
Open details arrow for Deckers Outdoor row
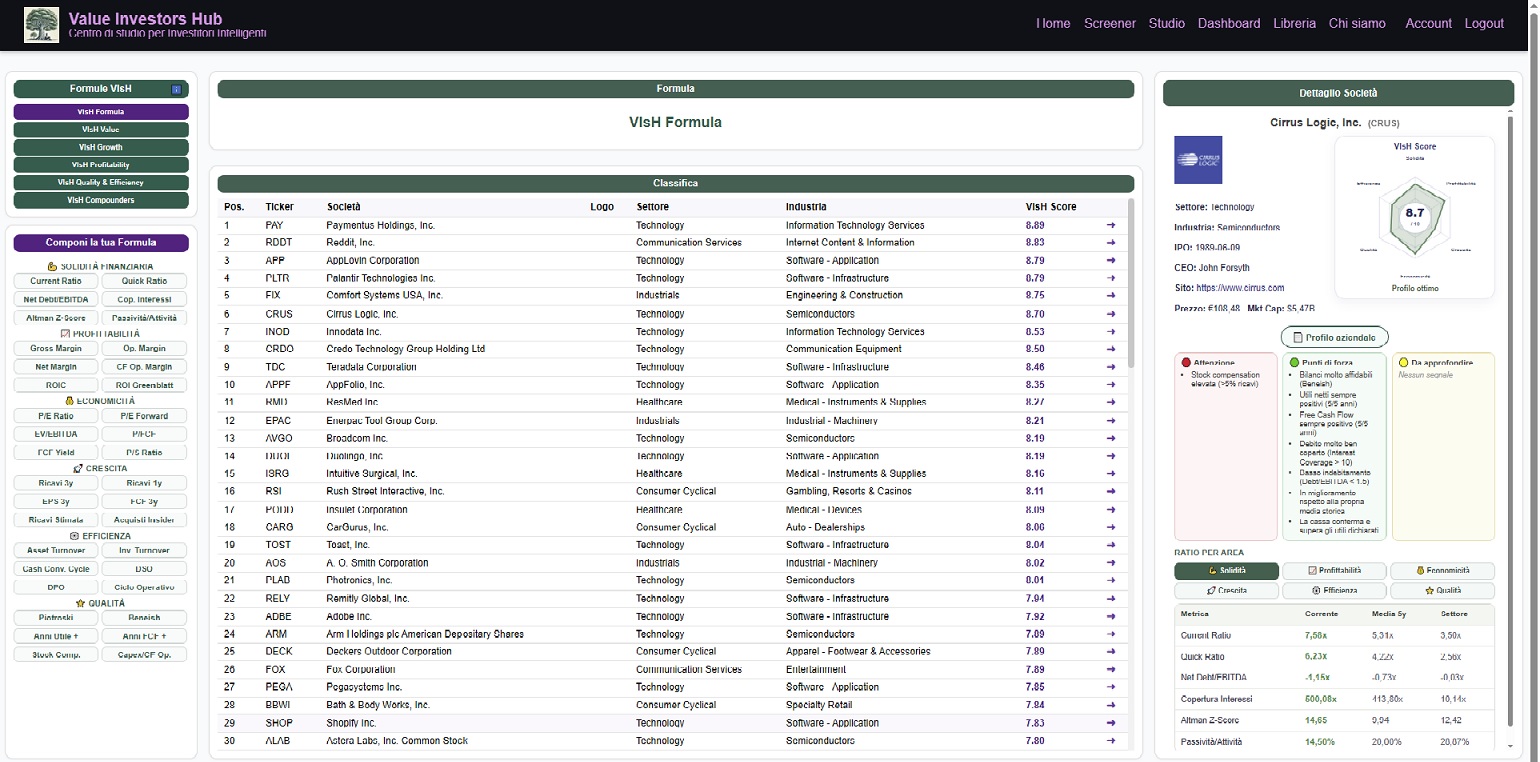pyautogui.click(x=1111, y=652)
